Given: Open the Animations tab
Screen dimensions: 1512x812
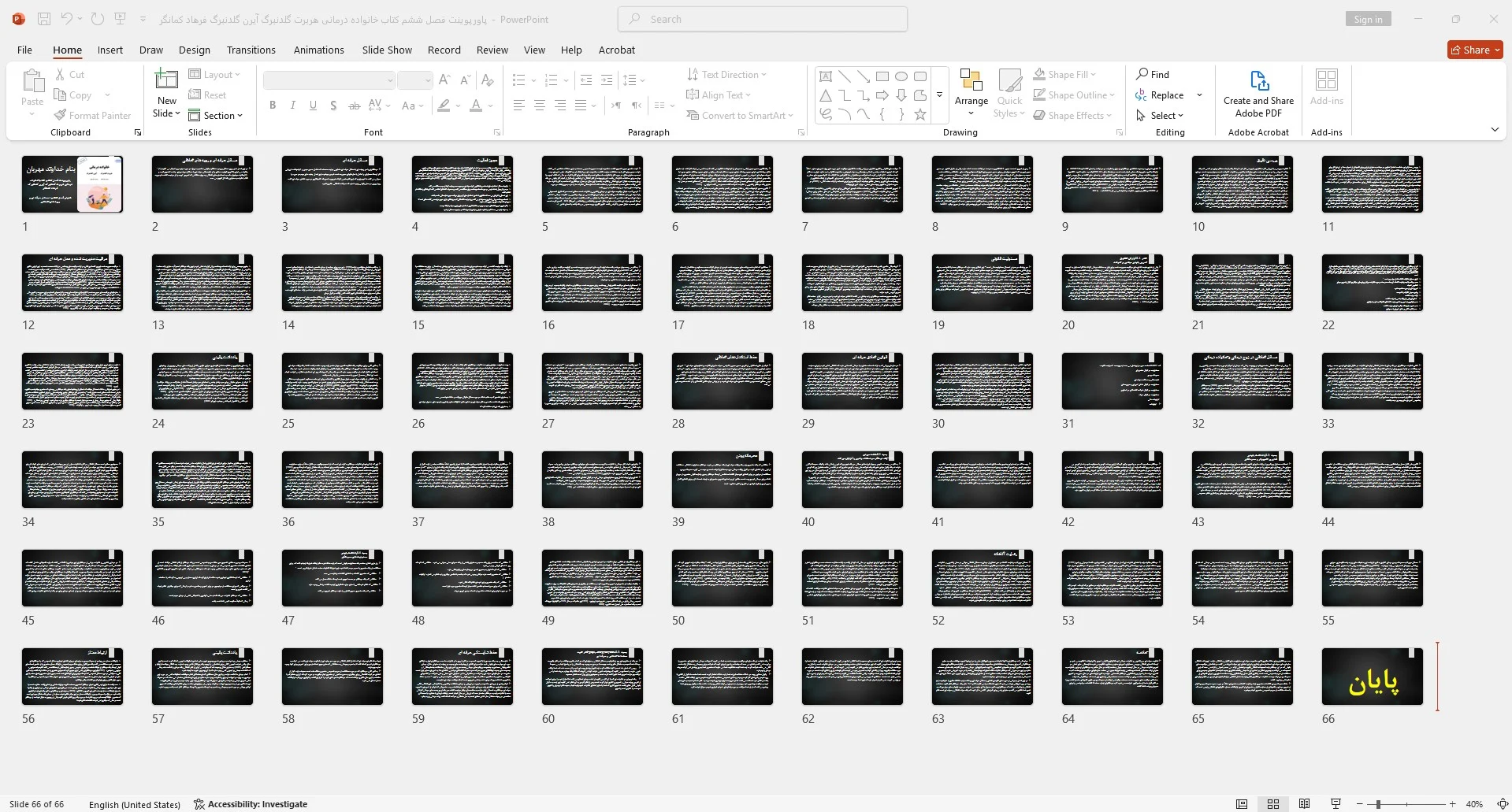Looking at the screenshot, I should pos(318,50).
